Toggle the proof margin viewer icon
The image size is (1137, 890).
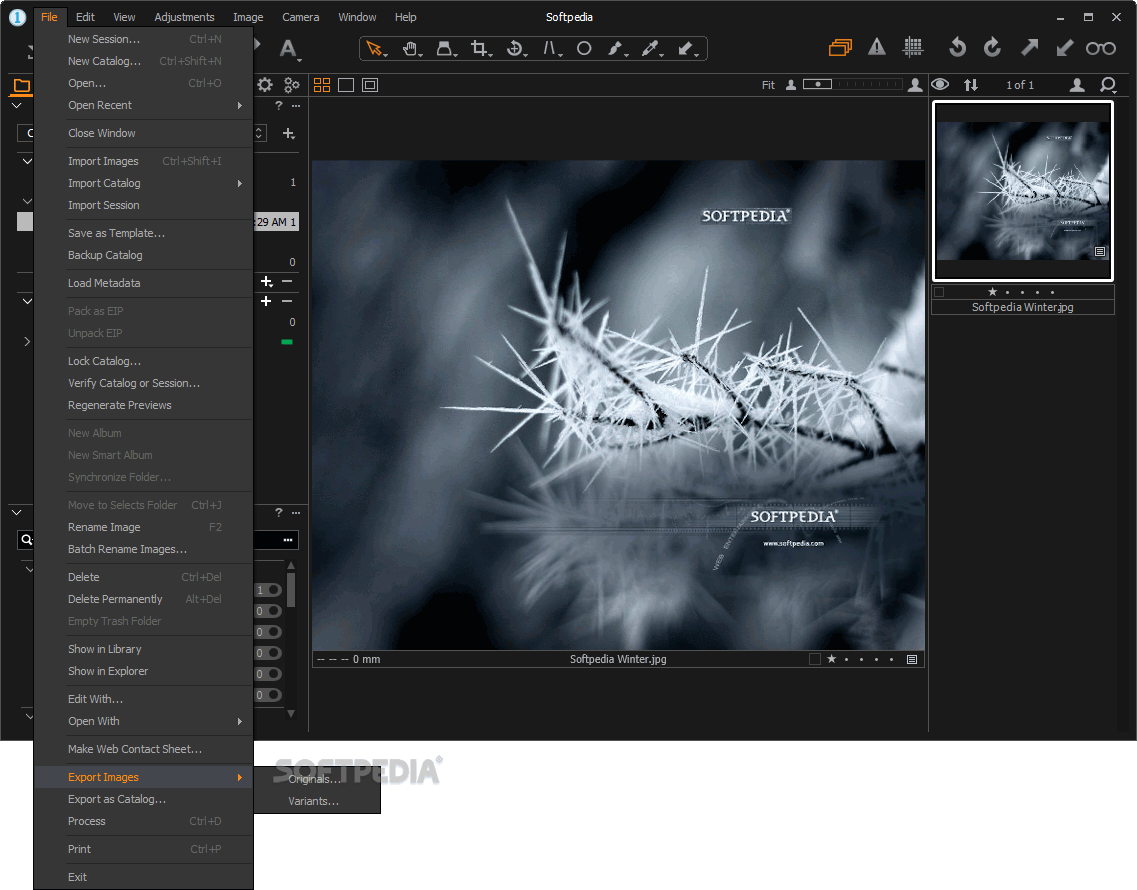coord(370,85)
